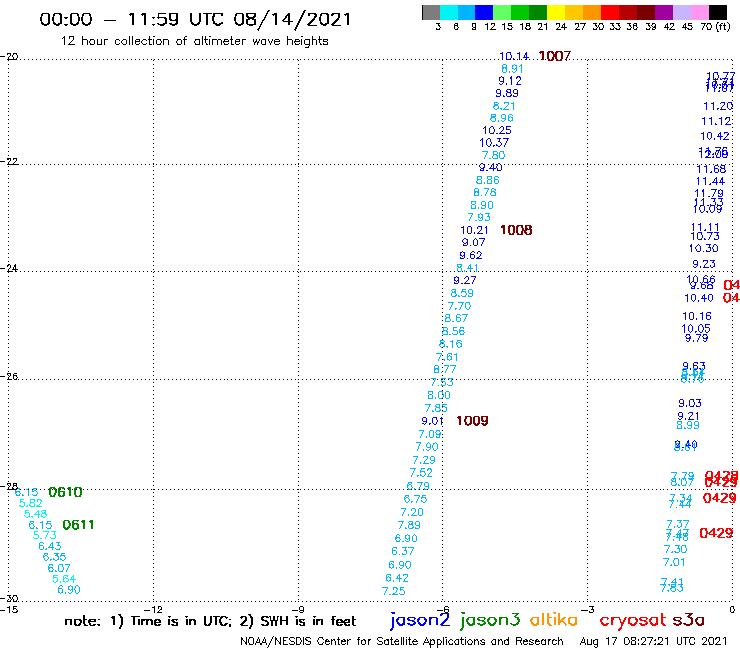Click wave height value 7.25
This screenshot has height=650, width=740.
click(394, 591)
